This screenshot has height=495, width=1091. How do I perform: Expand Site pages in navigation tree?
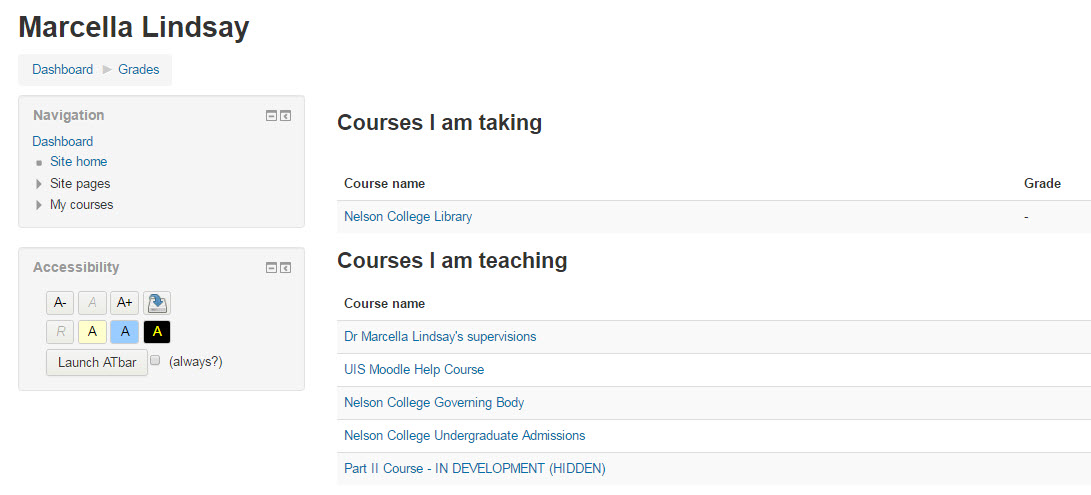[x=39, y=184]
